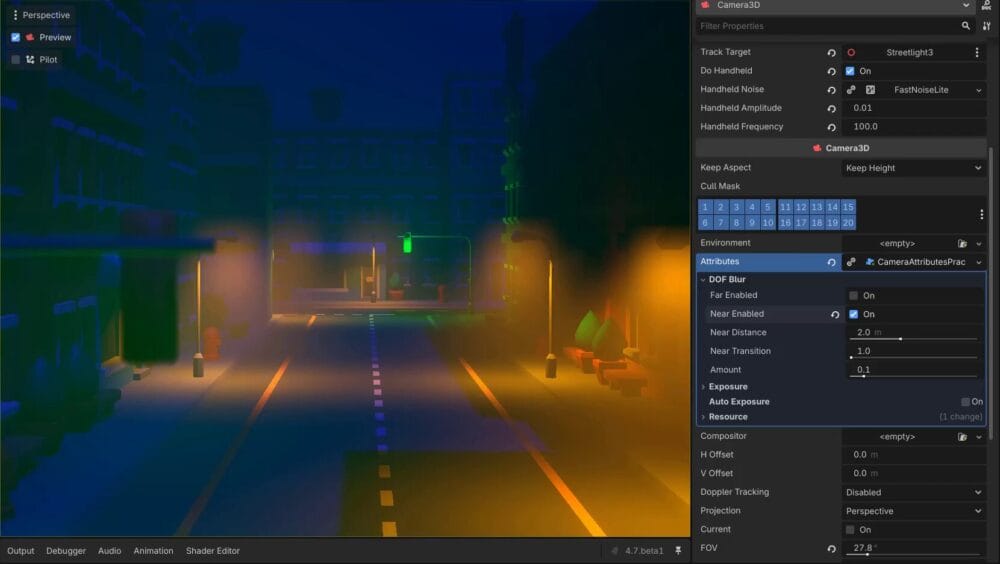Open the Debugger bottom panel
Screen dimensions: 1000x564
pos(66,551)
